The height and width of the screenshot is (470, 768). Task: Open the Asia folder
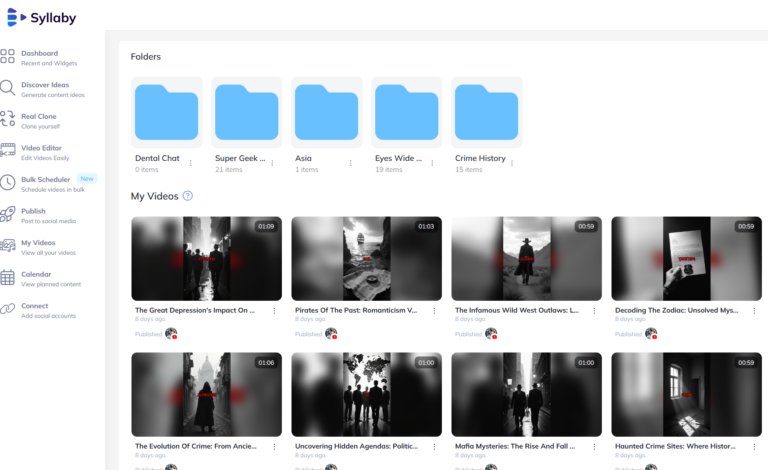(x=326, y=112)
